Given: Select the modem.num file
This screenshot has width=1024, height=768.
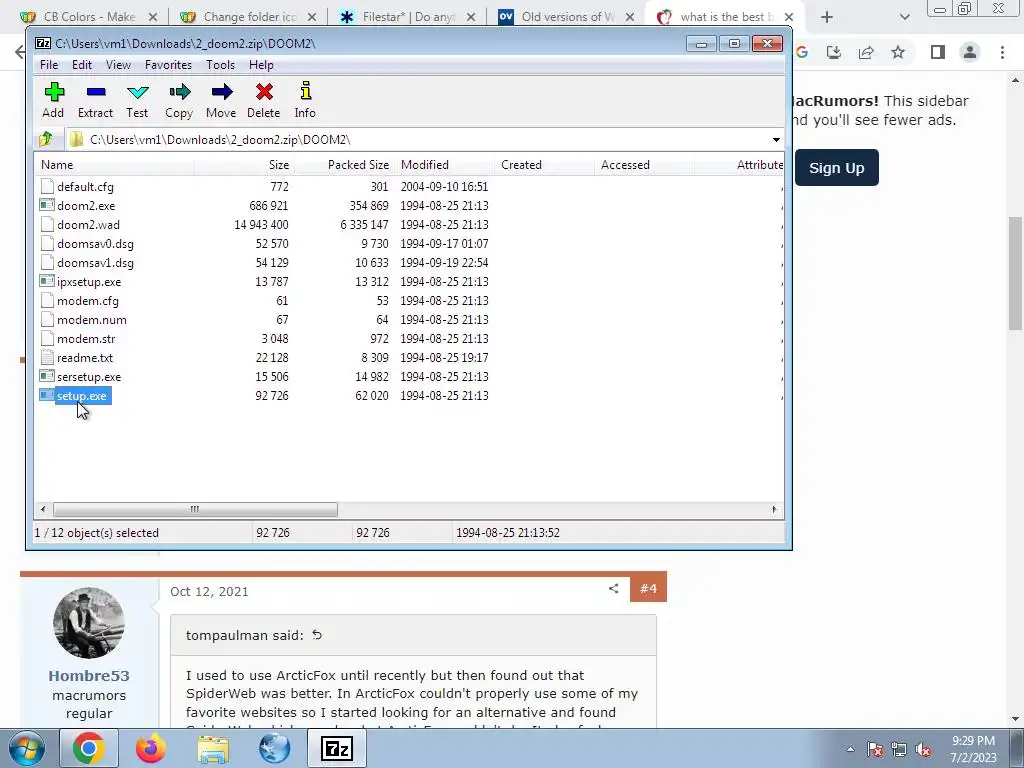Looking at the screenshot, I should pos(91,320).
